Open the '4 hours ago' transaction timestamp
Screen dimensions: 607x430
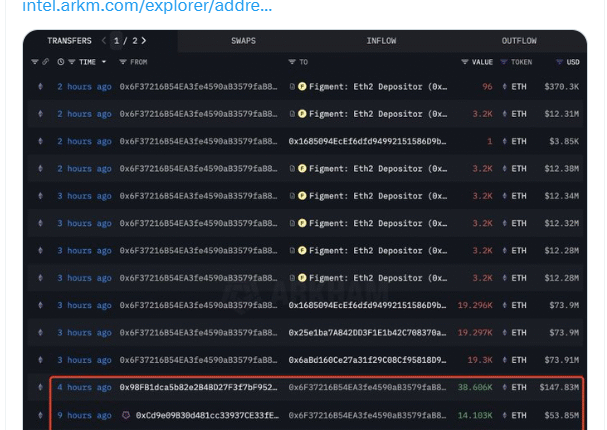84,387
